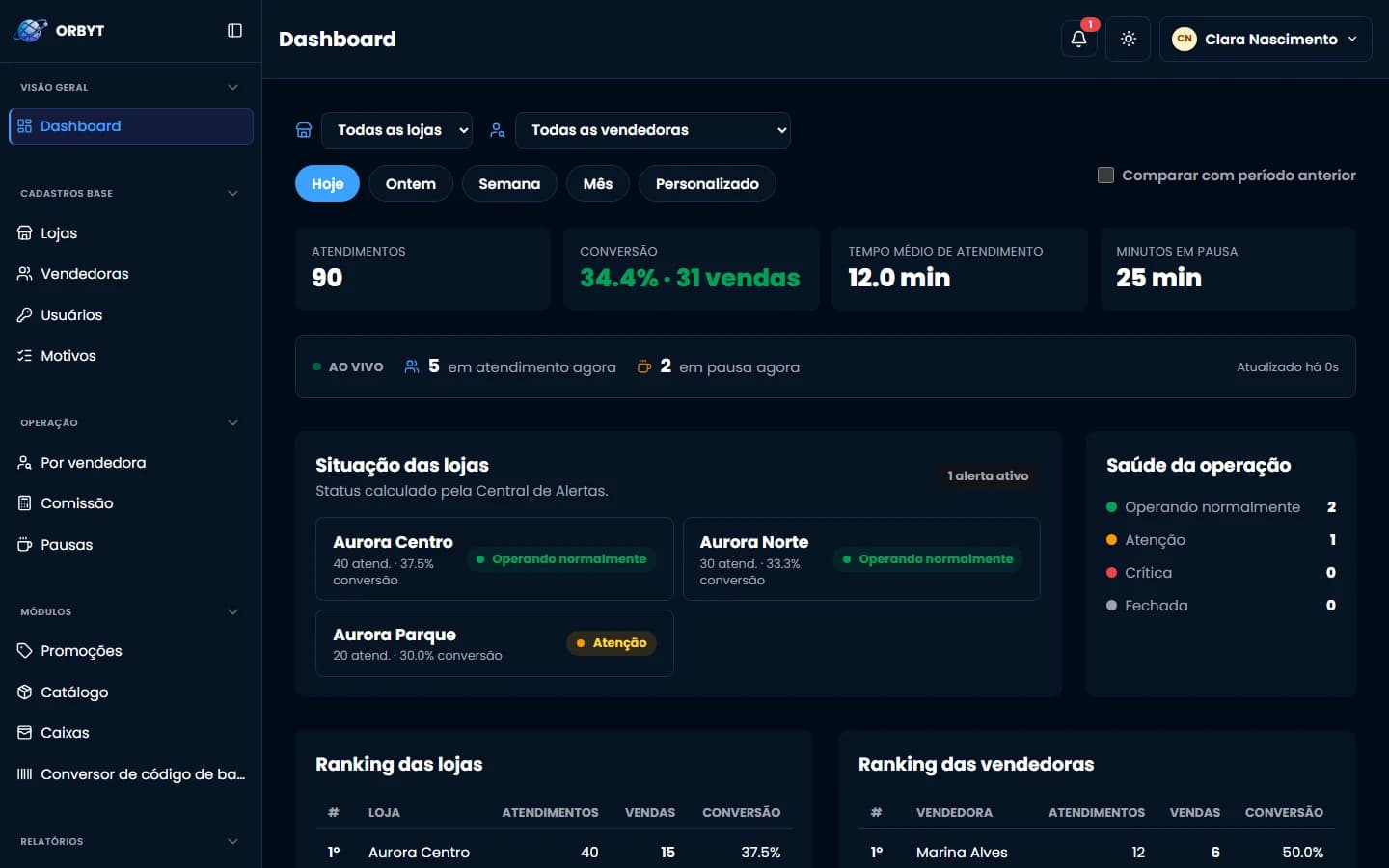
Task: Click Operando normalmente in Saúde da operação
Action: [x=1221, y=507]
